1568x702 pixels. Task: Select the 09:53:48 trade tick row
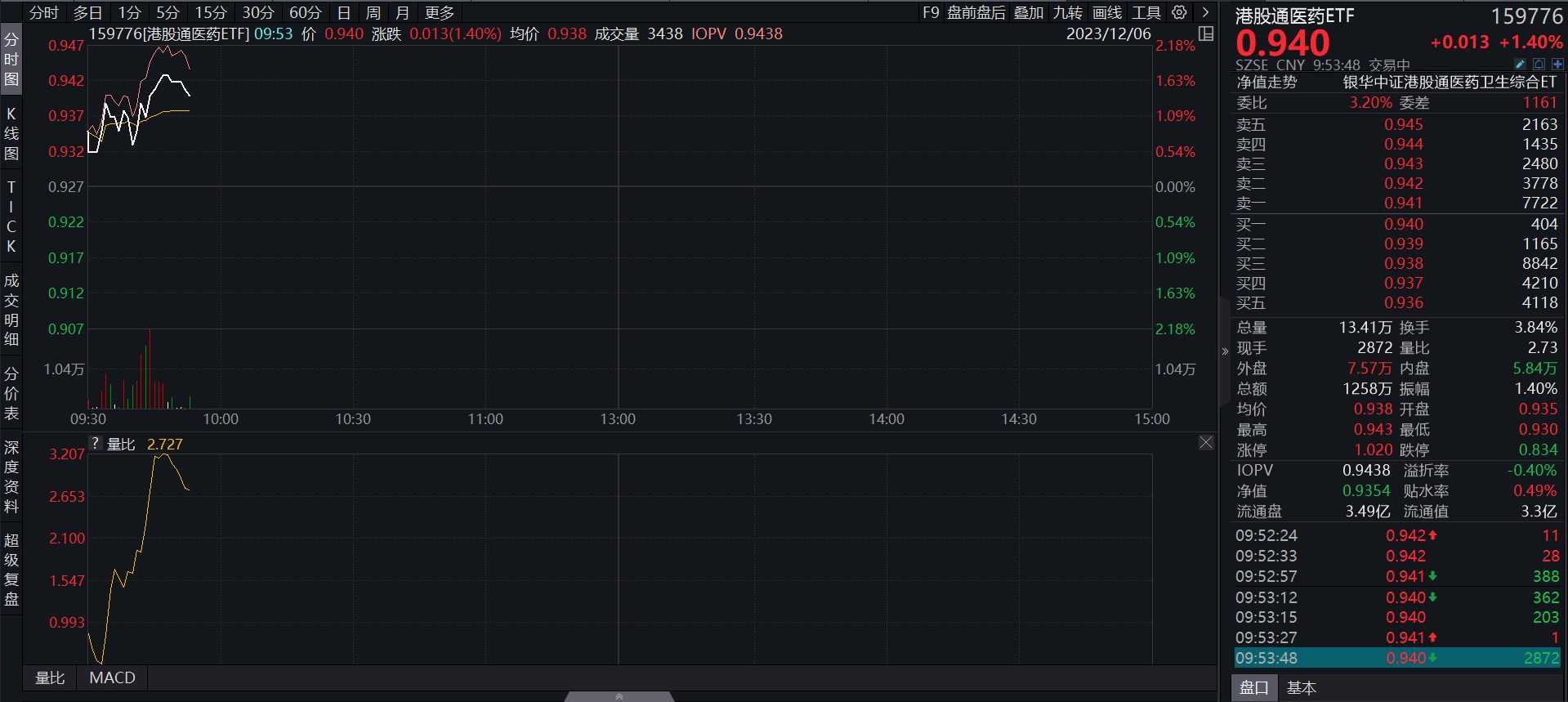click(x=1397, y=658)
